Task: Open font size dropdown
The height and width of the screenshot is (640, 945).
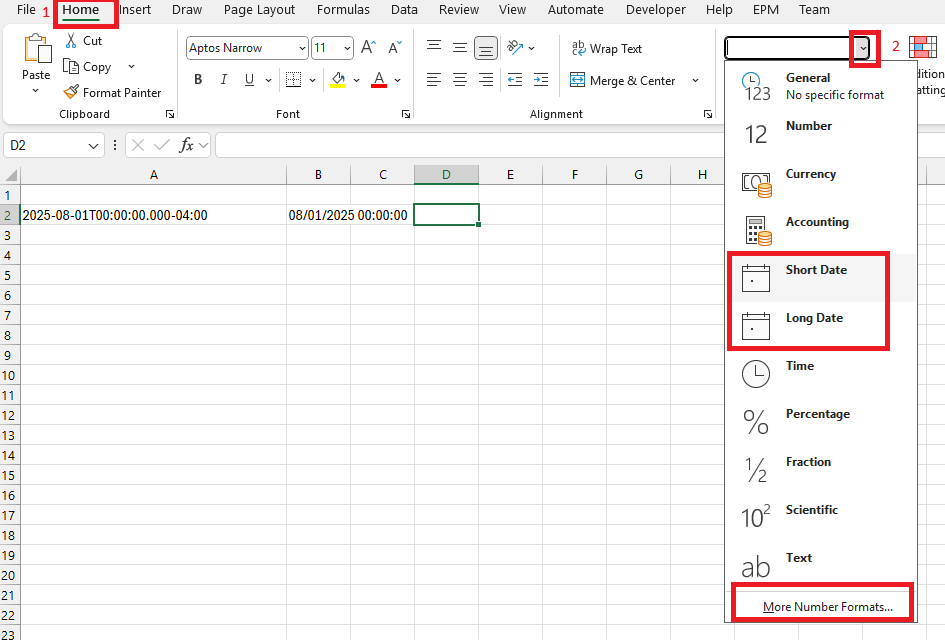Action: (x=347, y=48)
